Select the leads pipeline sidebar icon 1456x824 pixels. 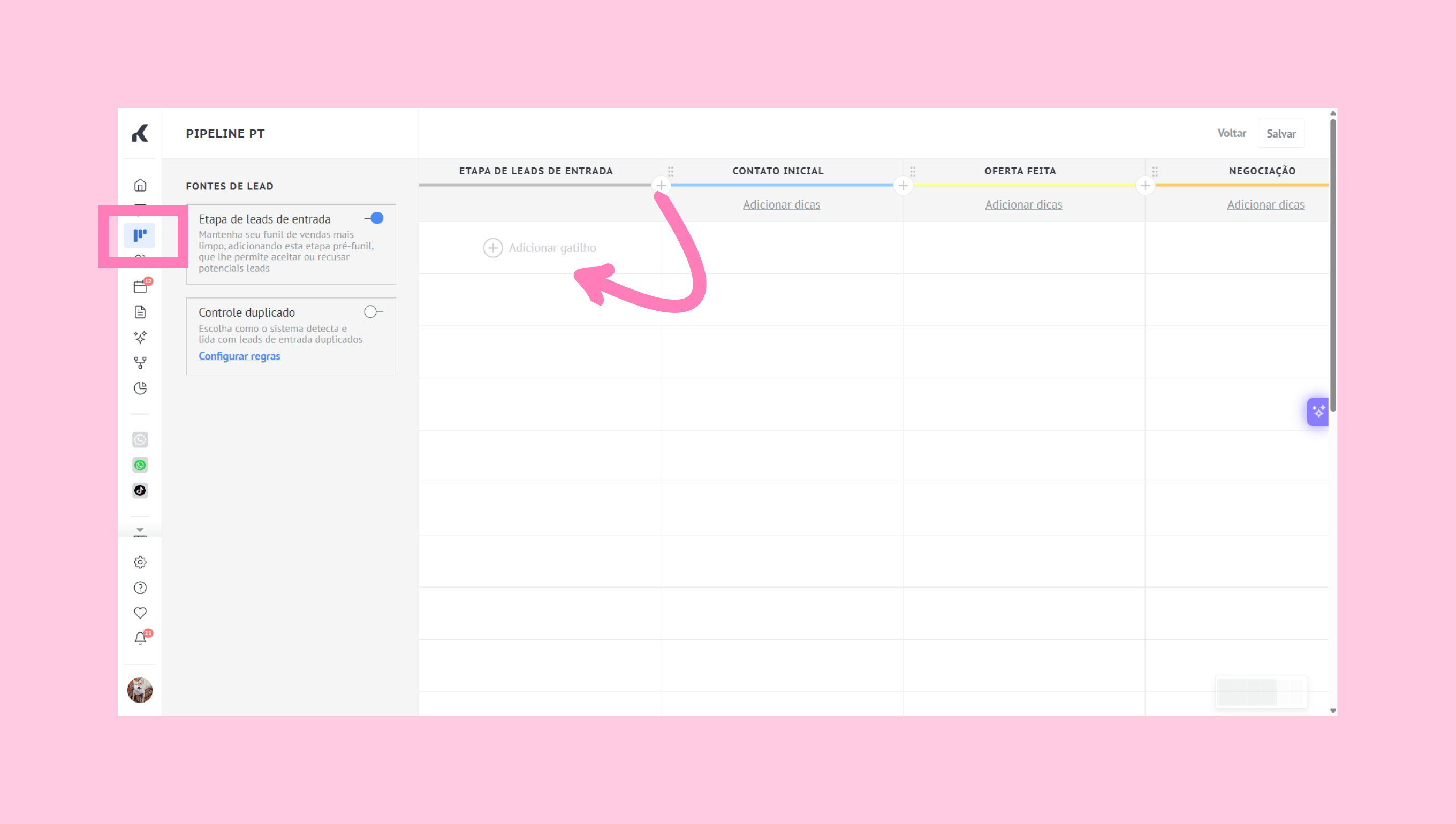tap(140, 235)
